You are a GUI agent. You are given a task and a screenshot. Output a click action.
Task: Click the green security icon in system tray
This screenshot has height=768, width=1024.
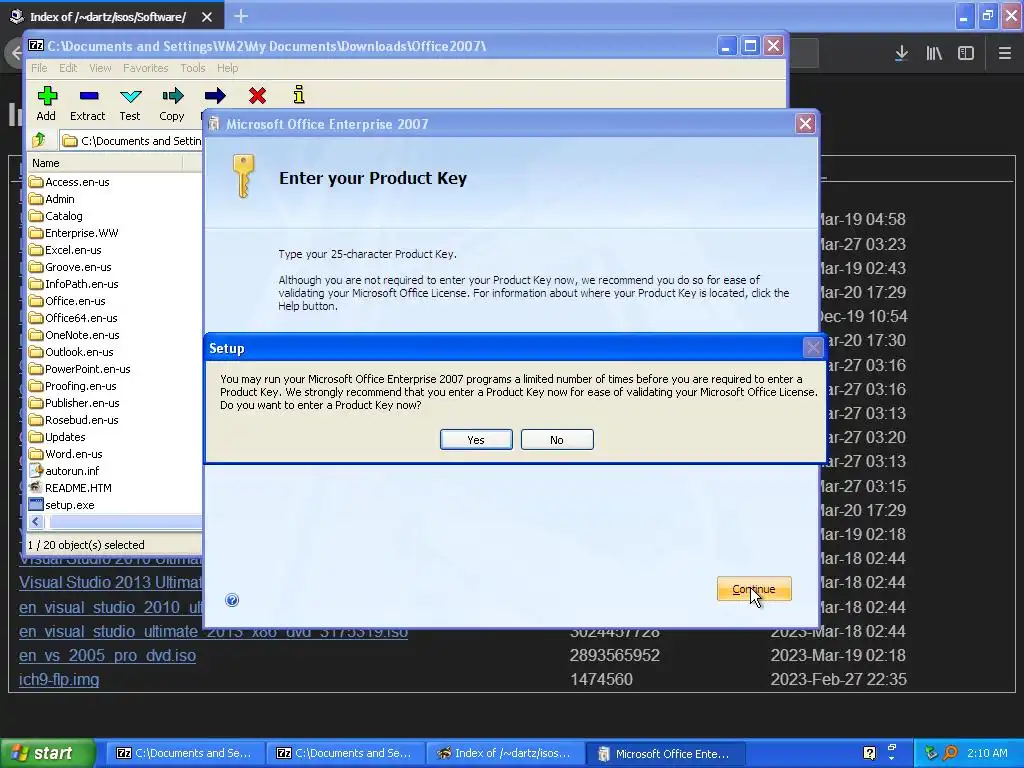(931, 753)
